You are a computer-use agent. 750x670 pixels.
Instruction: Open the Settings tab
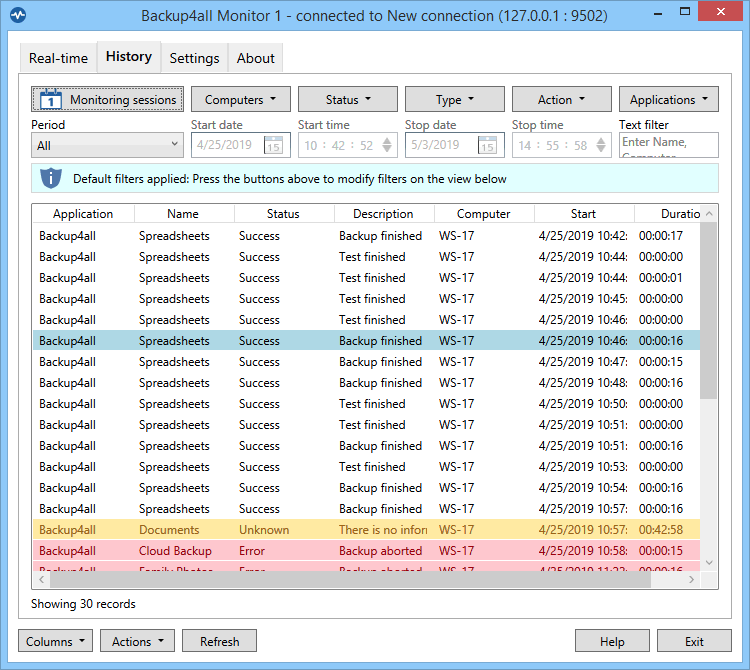(194, 58)
